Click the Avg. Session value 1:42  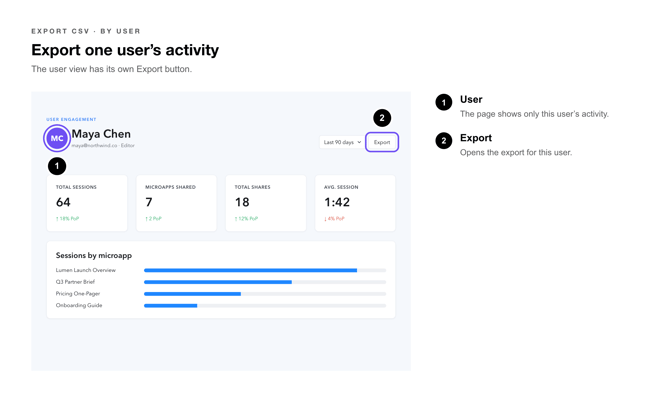(337, 202)
